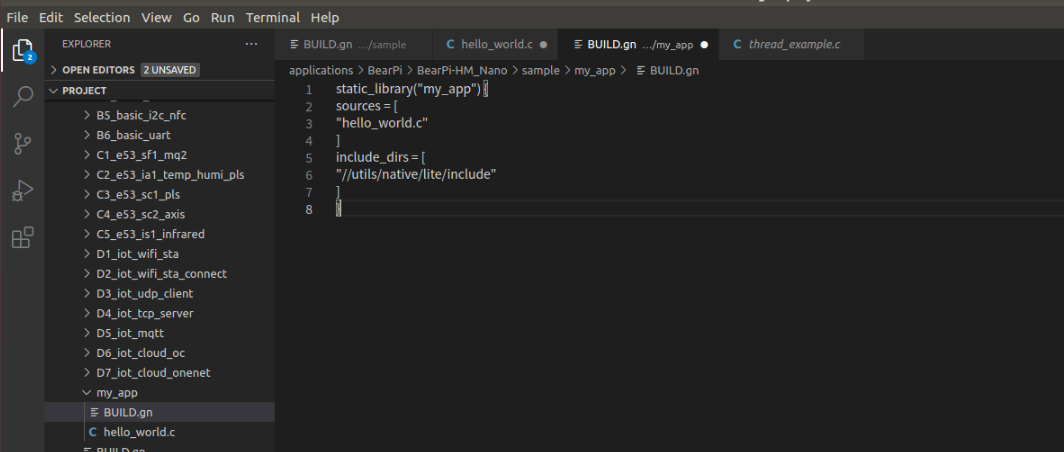
Task: Click the unsaved dot on hello_world.c tab
Action: pos(543,45)
